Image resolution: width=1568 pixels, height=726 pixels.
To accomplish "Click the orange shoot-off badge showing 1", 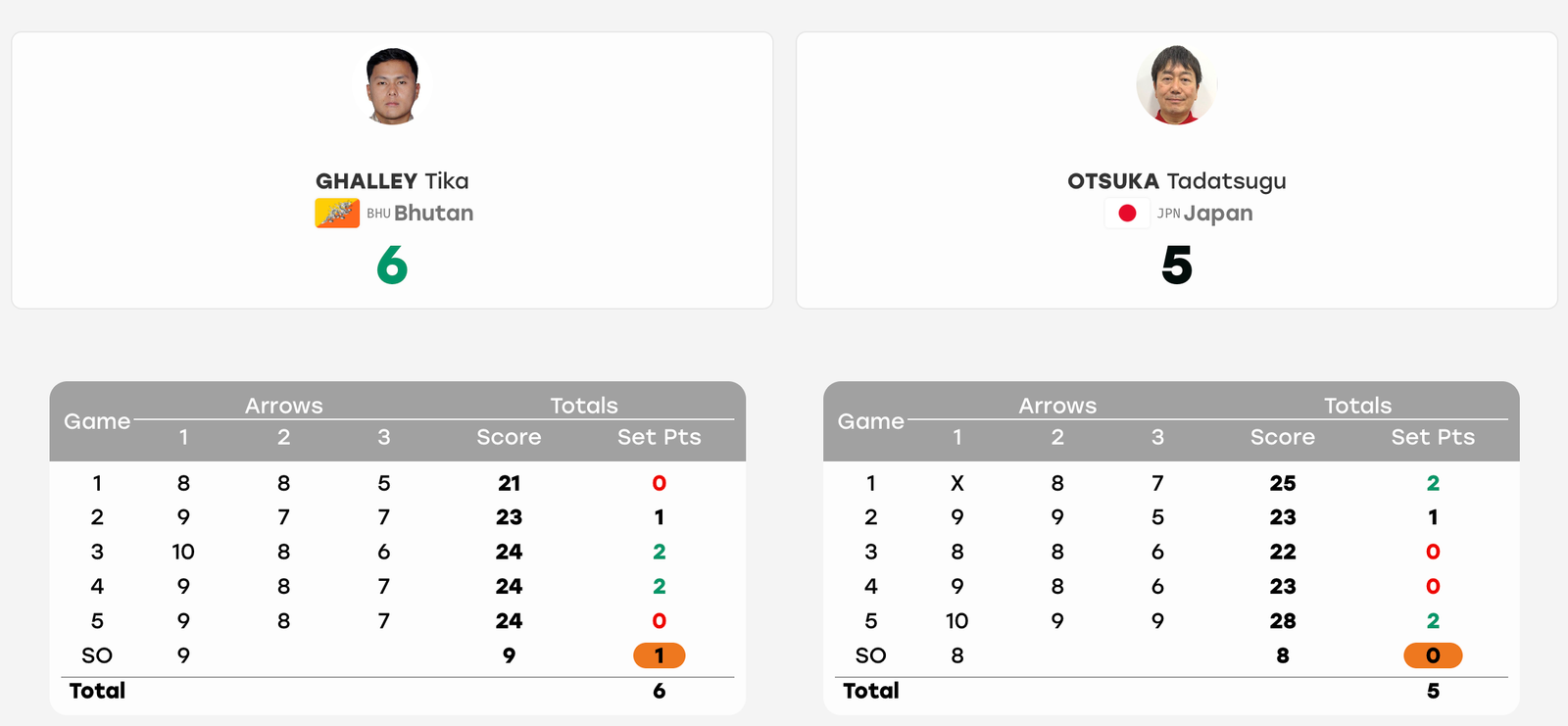I will coord(660,655).
